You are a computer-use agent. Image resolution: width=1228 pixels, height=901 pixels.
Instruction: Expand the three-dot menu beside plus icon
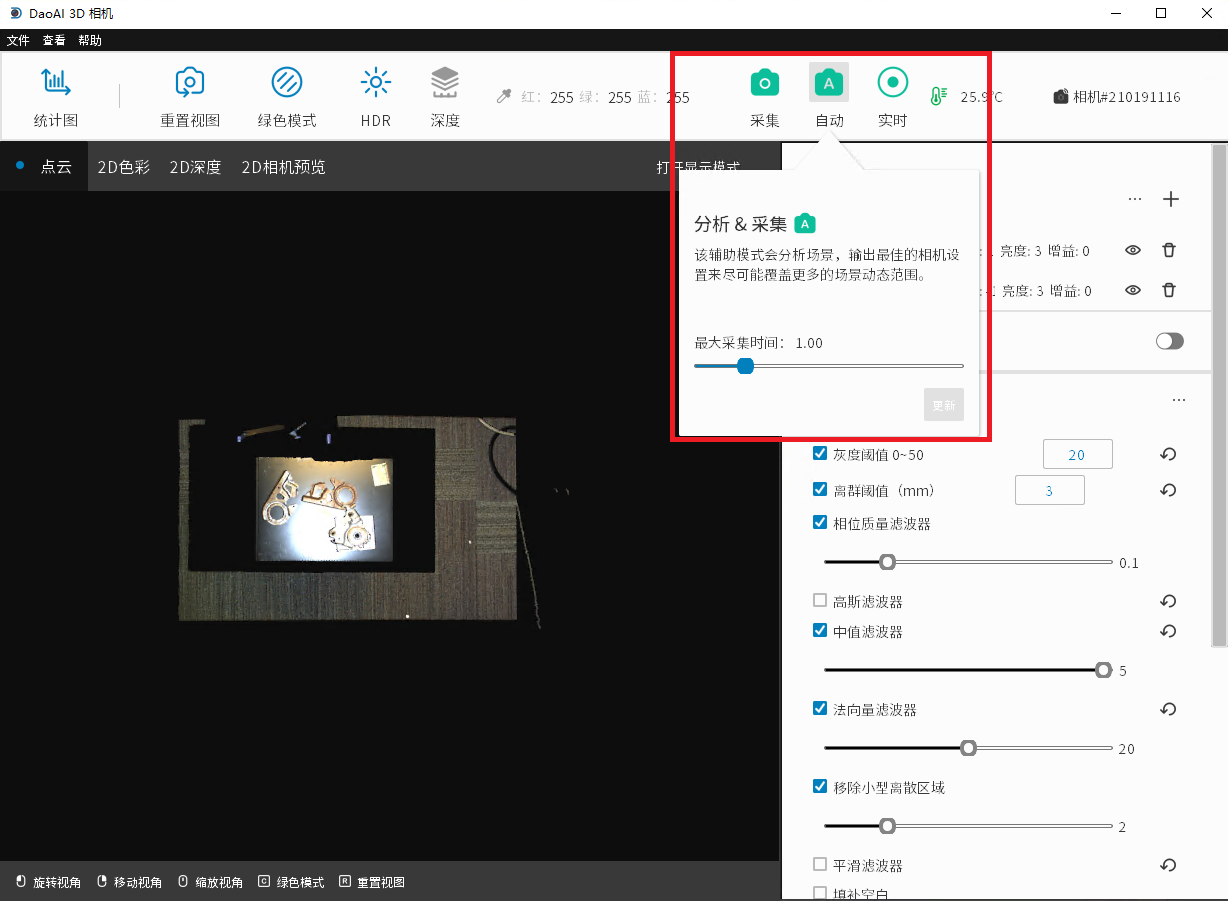pyautogui.click(x=1134, y=199)
